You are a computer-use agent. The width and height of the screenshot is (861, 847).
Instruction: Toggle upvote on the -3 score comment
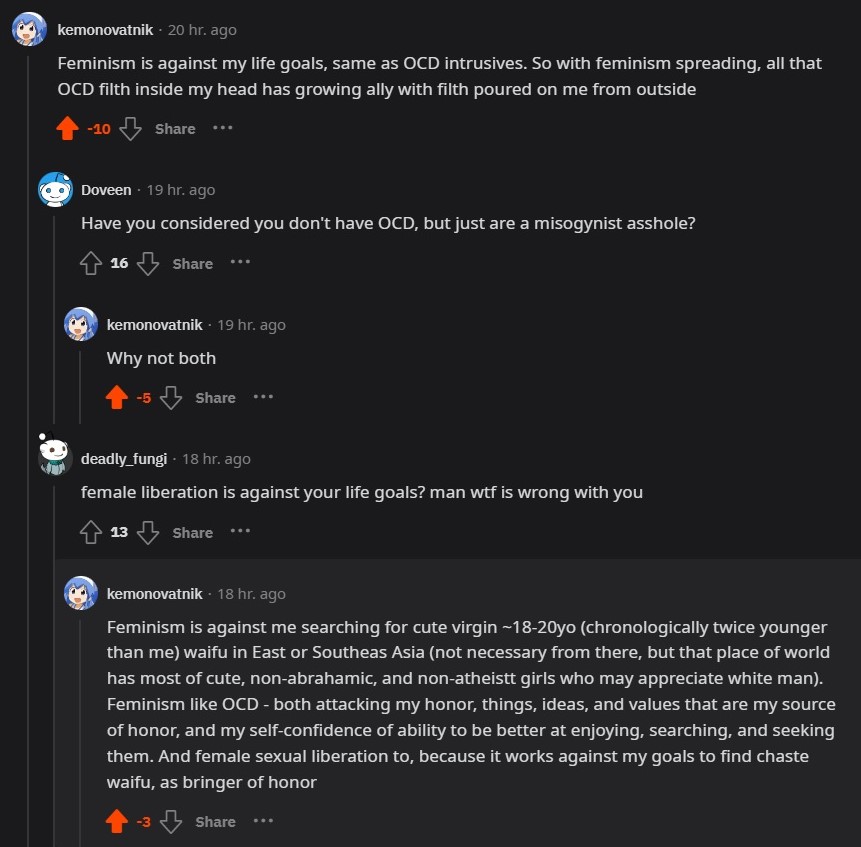click(116, 821)
